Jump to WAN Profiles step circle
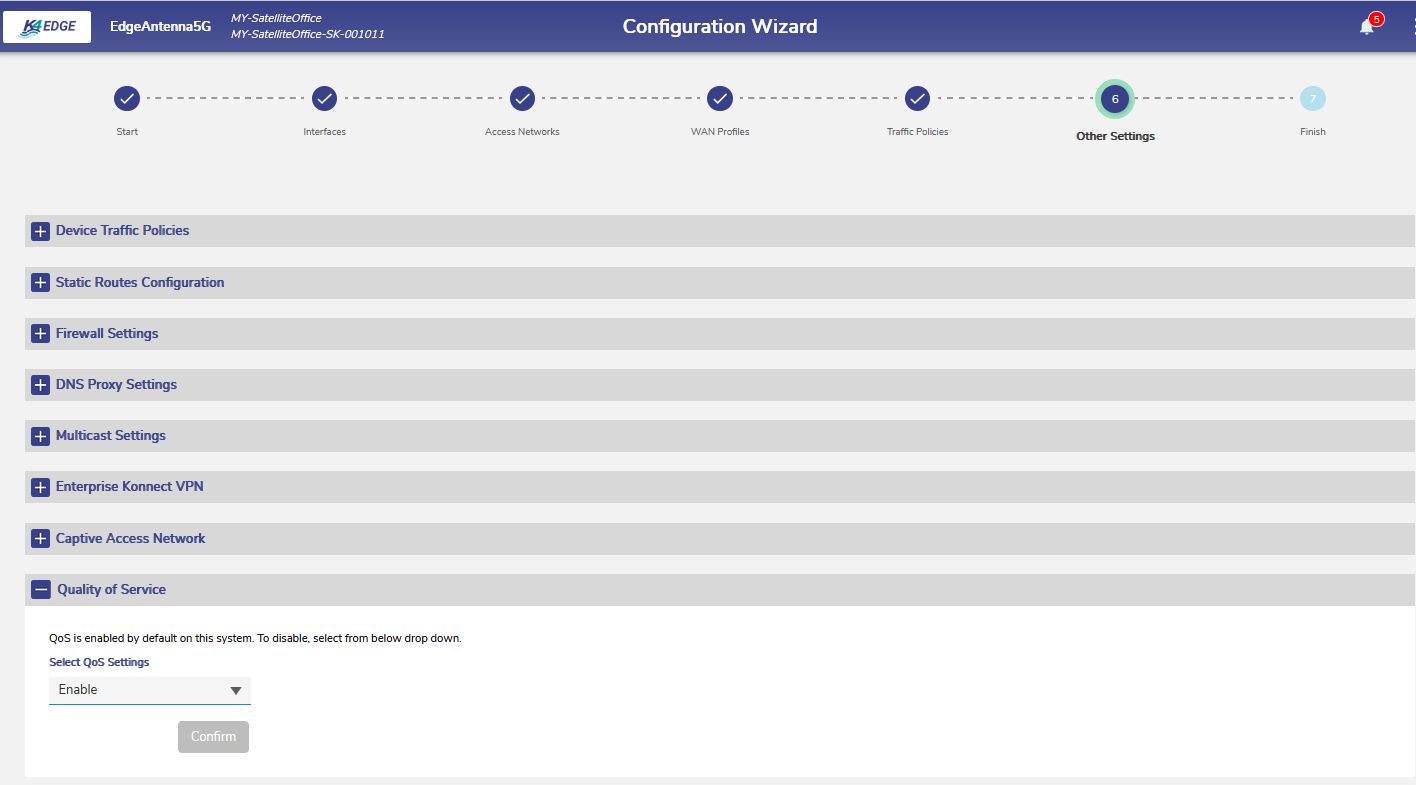The image size is (1416, 785). (720, 99)
